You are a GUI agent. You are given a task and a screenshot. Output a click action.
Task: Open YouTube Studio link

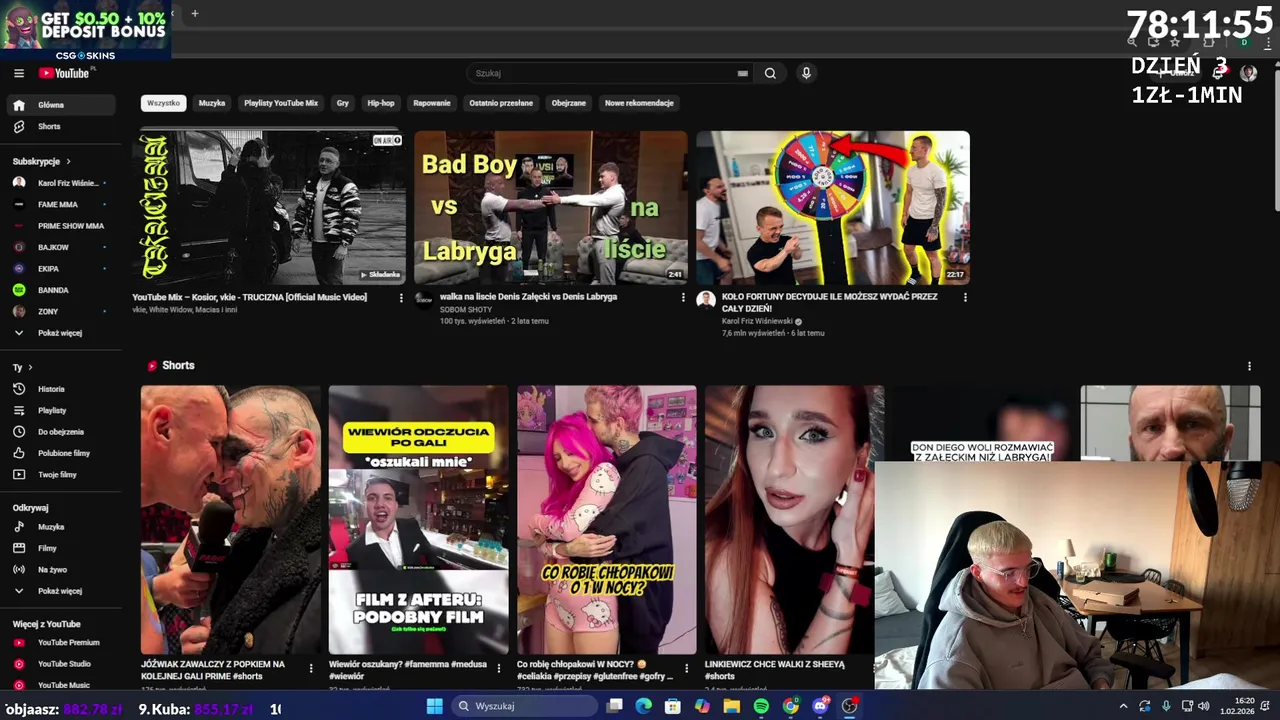[62, 664]
